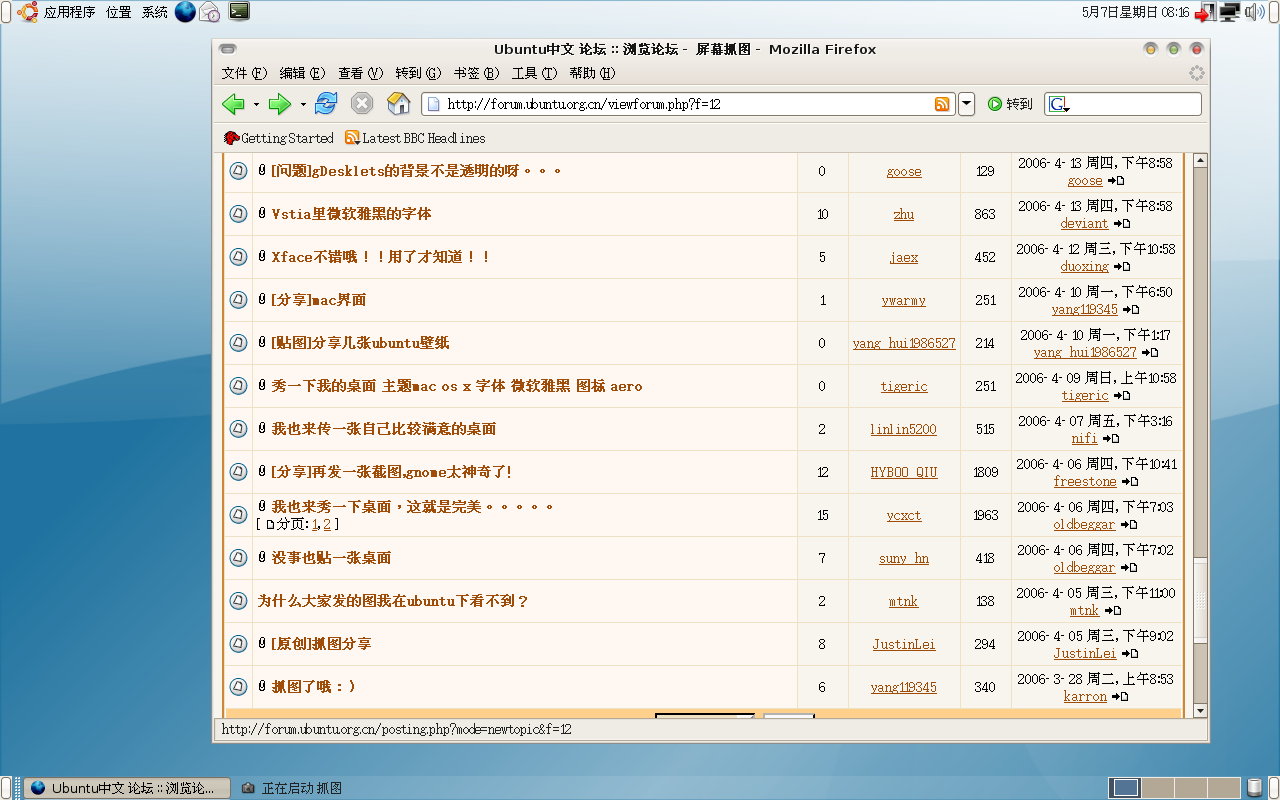
Task: Click the volume speaker icon in tray
Action: point(1256,12)
